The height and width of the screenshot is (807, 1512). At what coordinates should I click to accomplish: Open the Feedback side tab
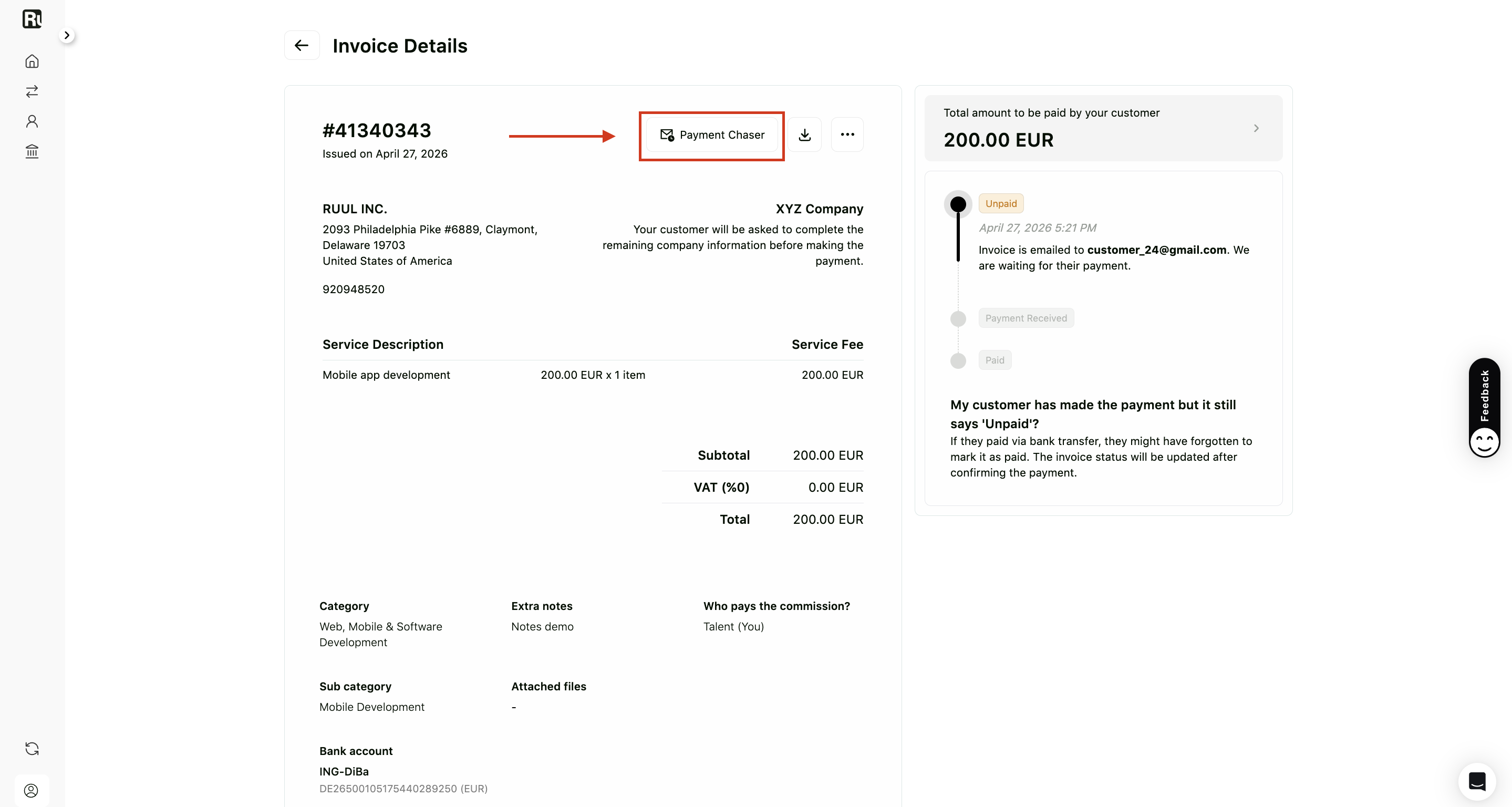(1484, 408)
